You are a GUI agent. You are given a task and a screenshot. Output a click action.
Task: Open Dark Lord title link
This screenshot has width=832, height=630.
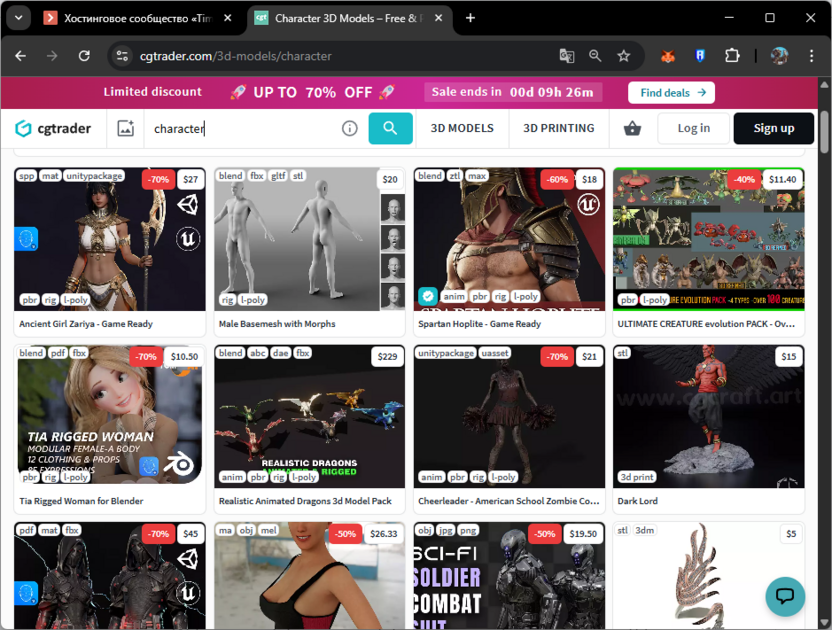[637, 501]
